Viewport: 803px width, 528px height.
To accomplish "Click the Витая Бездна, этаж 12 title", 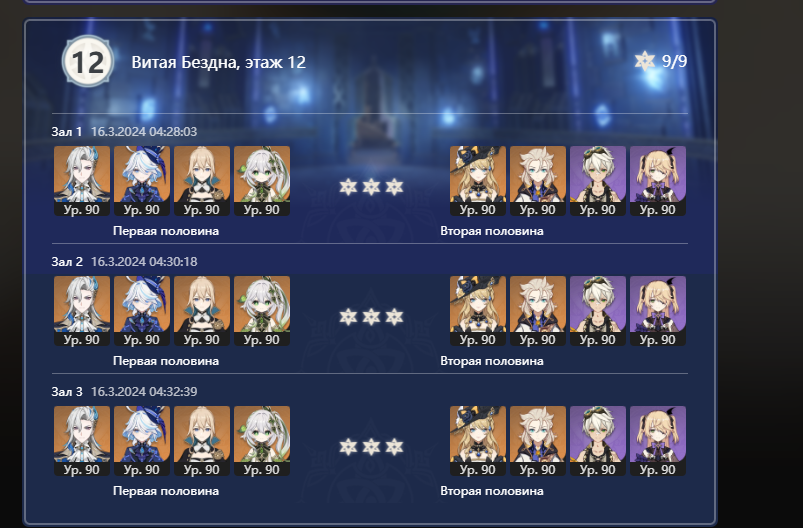I will [219, 62].
